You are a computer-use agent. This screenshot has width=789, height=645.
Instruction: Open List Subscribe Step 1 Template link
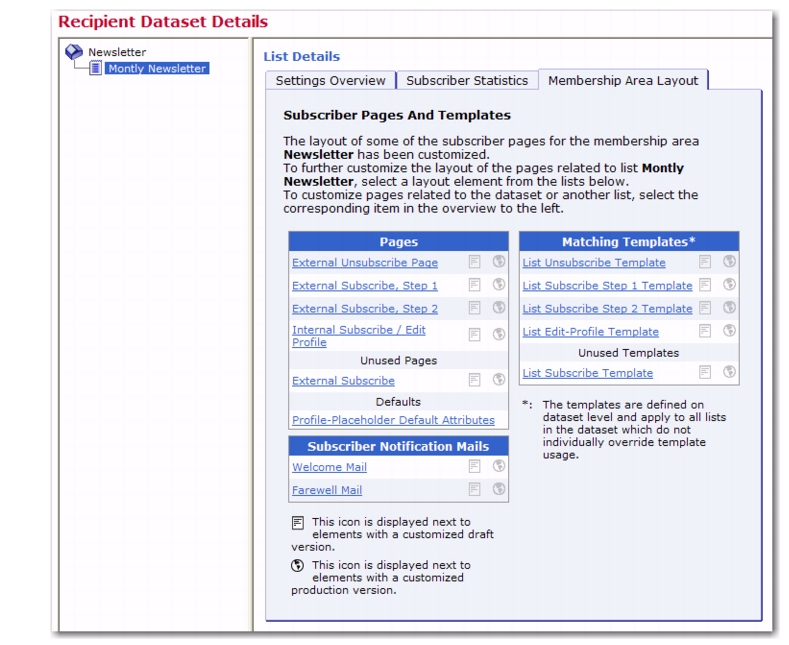coord(607,286)
